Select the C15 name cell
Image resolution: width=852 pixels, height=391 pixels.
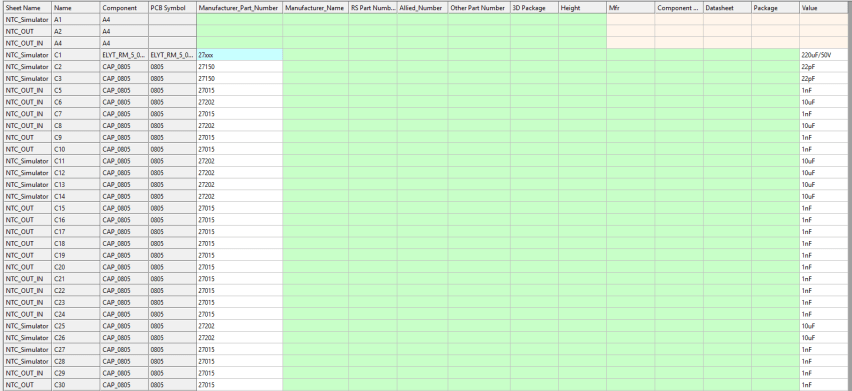coord(76,208)
